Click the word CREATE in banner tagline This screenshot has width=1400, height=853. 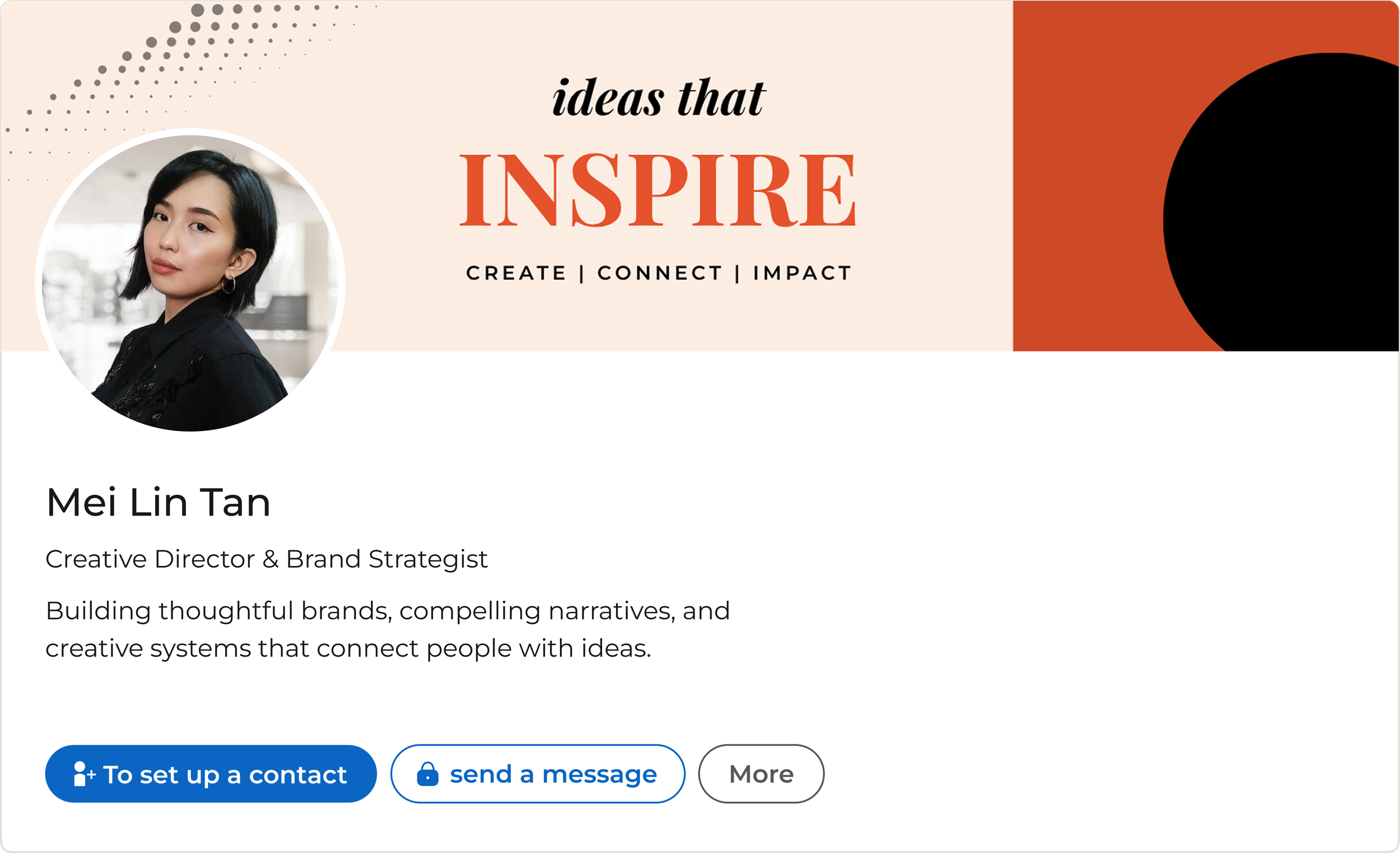516,273
